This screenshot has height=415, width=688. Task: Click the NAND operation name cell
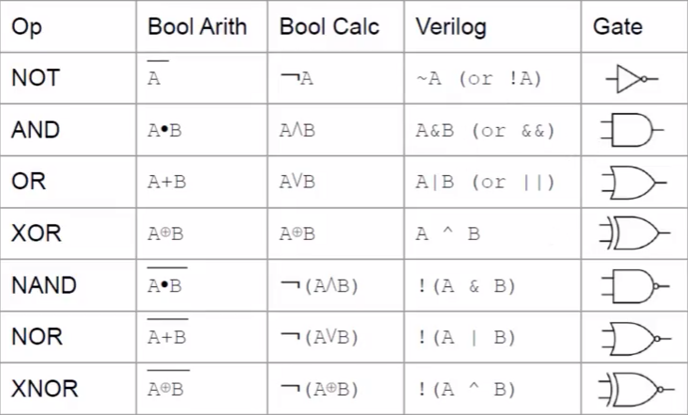(44, 286)
